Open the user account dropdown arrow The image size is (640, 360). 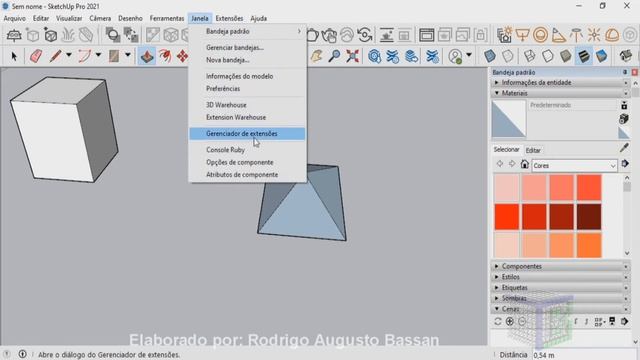coord(469,55)
